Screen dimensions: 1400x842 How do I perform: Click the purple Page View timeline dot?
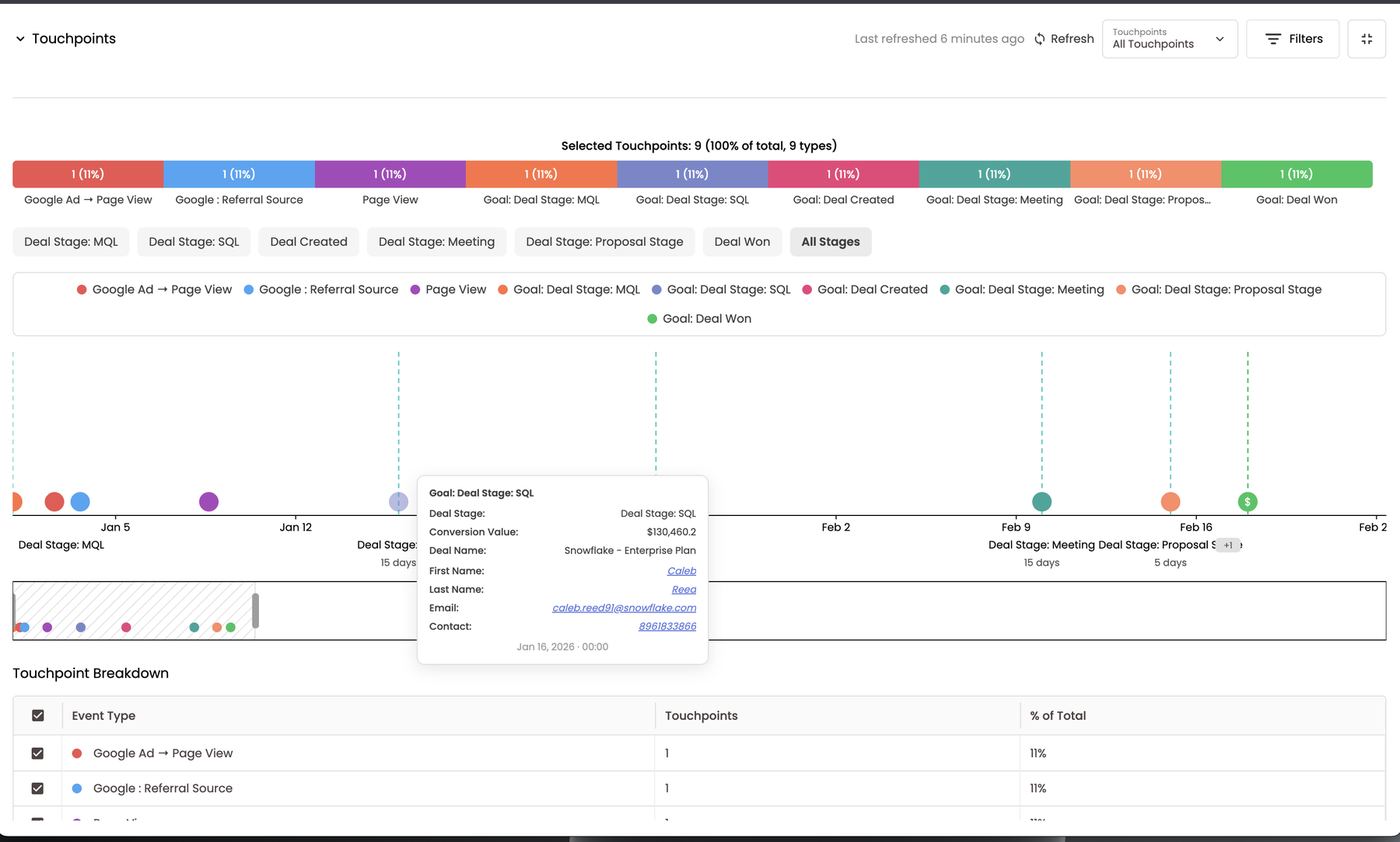[208, 502]
